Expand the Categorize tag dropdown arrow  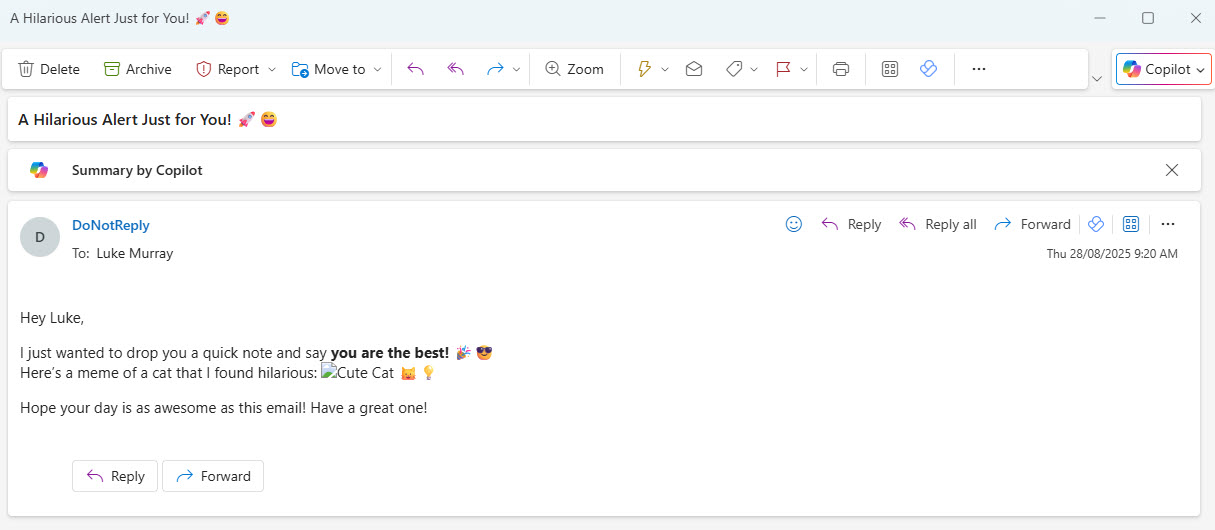click(754, 69)
